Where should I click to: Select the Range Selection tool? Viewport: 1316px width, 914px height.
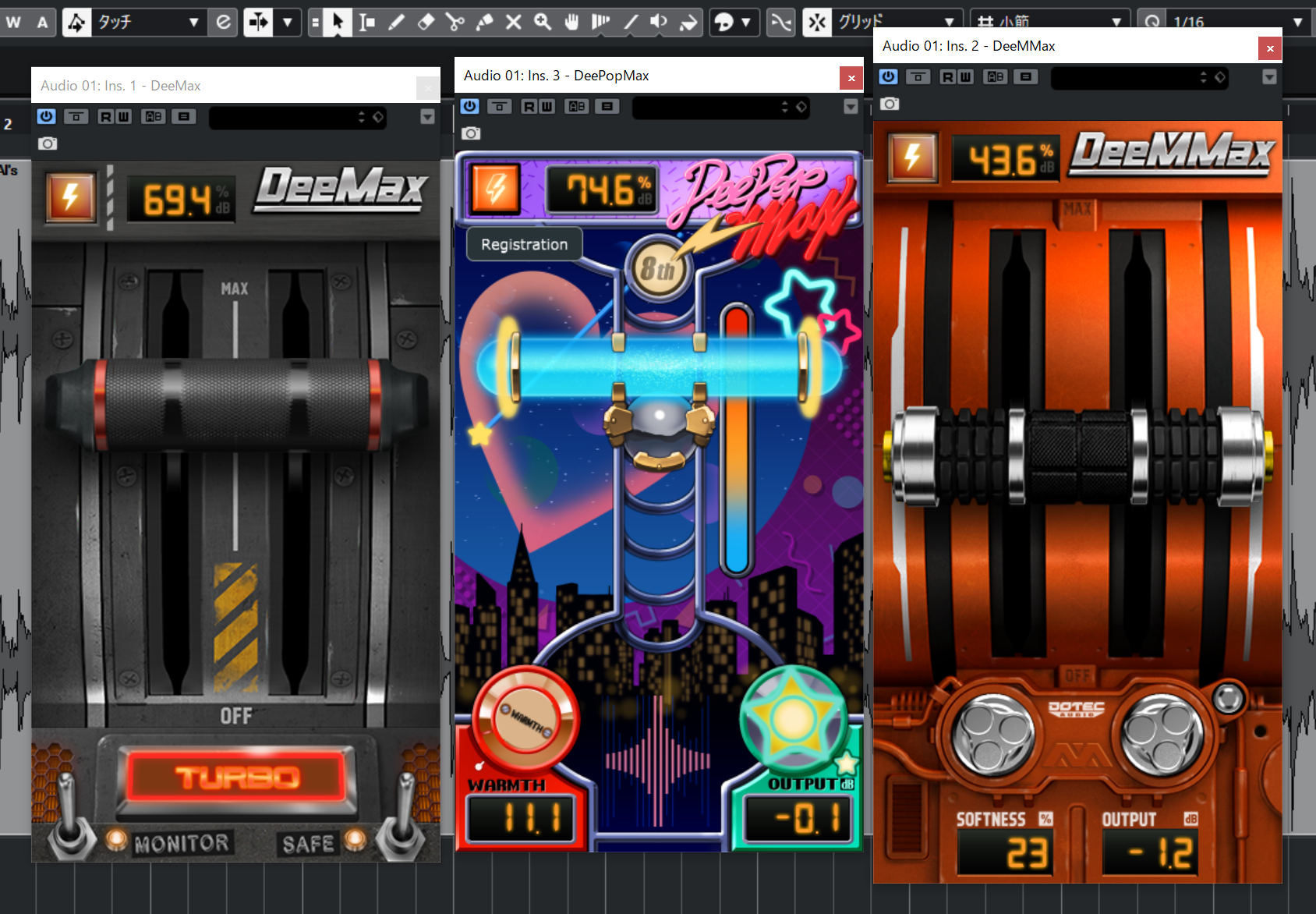click(366, 22)
